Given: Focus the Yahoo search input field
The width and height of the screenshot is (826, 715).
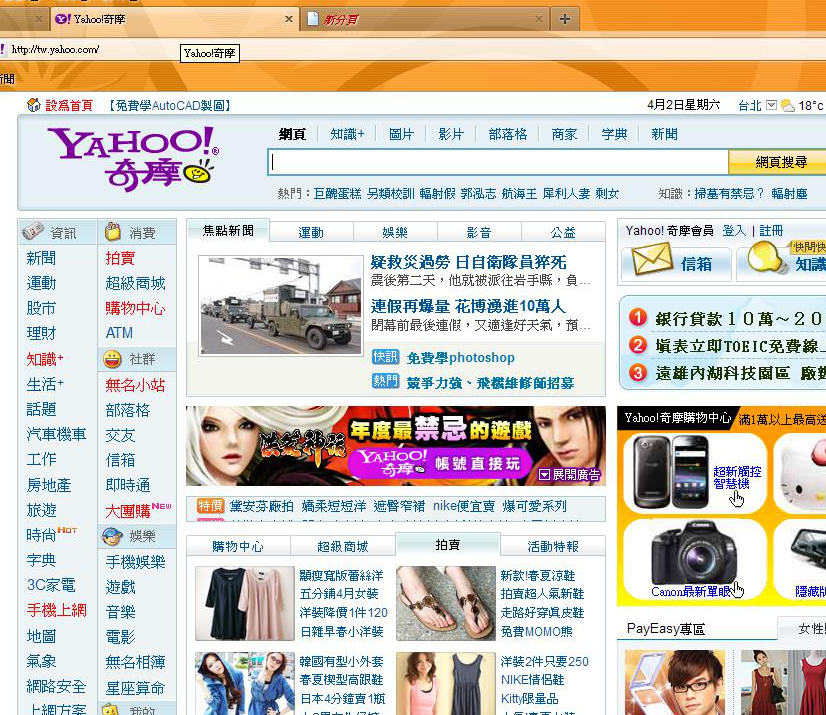Looking at the screenshot, I should (498, 162).
